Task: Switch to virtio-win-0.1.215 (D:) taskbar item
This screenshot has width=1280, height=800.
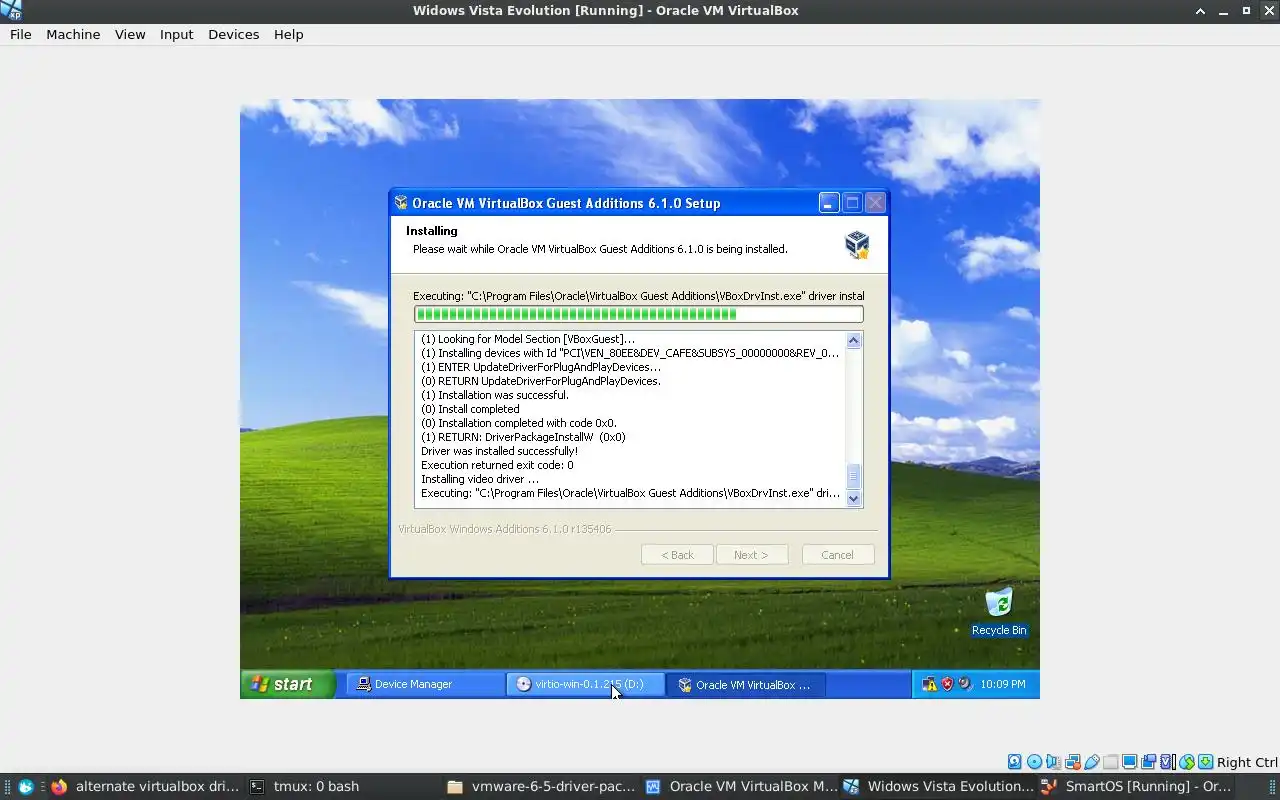Action: (x=585, y=684)
